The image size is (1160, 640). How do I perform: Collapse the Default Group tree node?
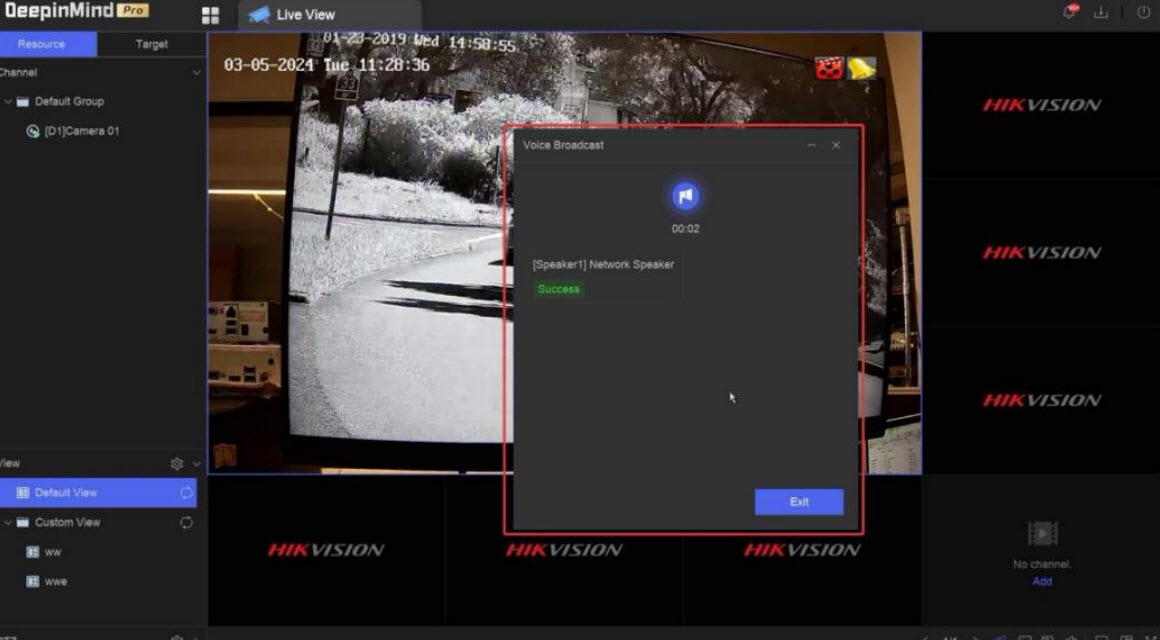click(9, 102)
